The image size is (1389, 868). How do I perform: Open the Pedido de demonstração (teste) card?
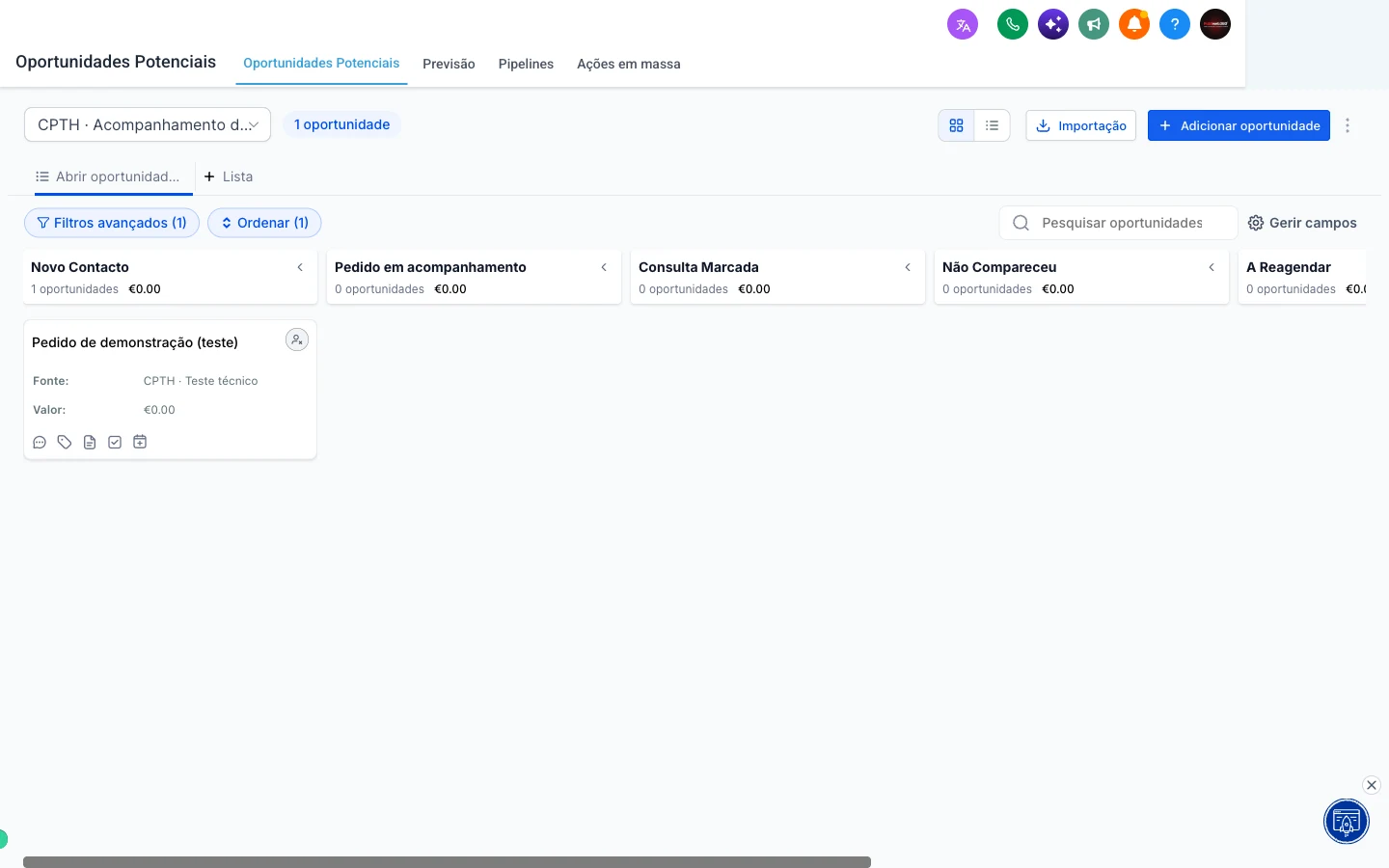pos(170,390)
